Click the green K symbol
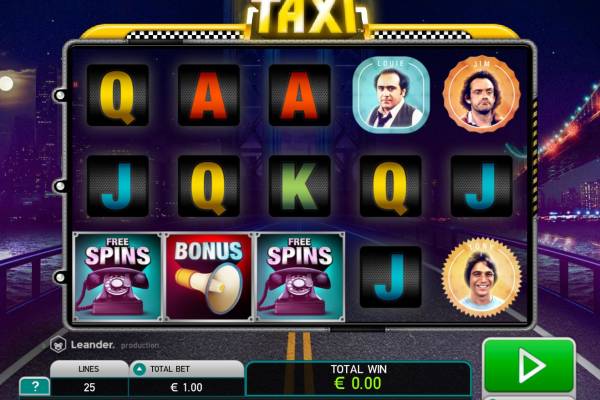The image size is (600, 400). pos(300,186)
